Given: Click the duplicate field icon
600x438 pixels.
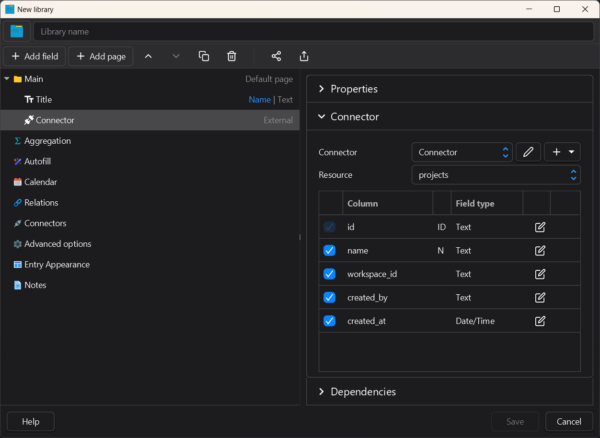Looking at the screenshot, I should pyautogui.click(x=204, y=56).
